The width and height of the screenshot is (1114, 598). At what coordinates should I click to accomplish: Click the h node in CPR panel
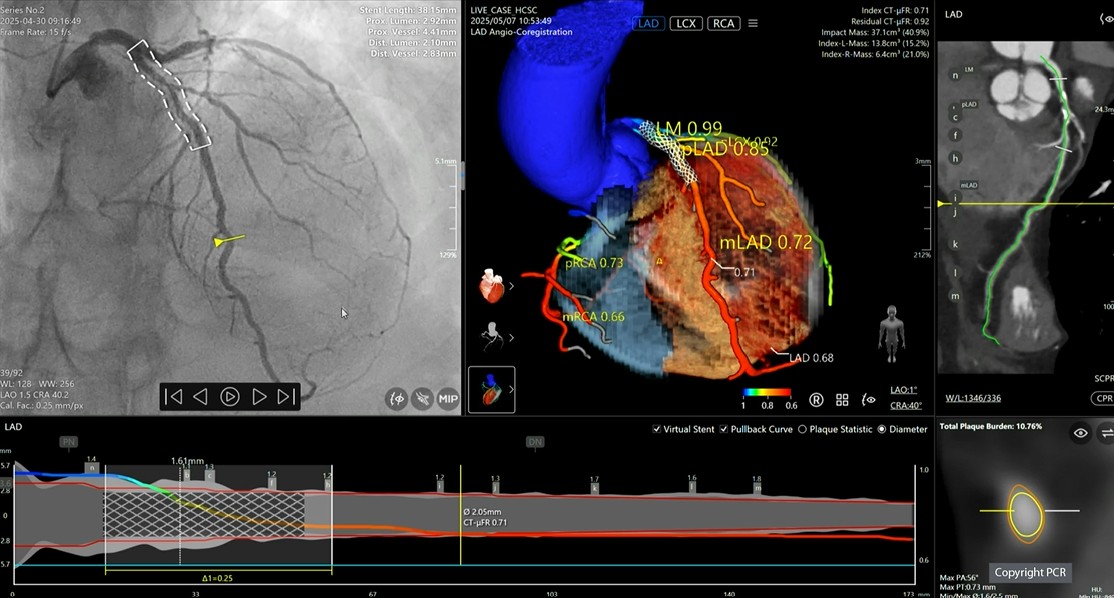click(x=955, y=158)
